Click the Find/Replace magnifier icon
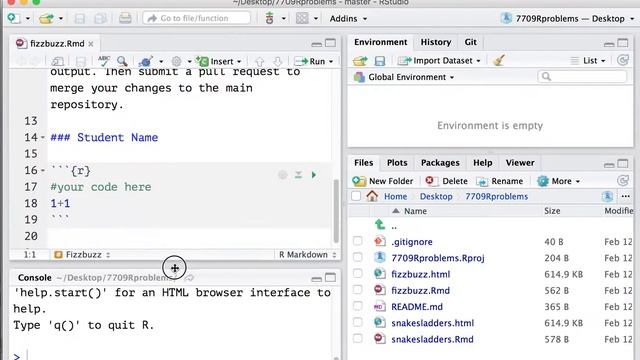640x360 pixels. pyautogui.click(x=122, y=61)
